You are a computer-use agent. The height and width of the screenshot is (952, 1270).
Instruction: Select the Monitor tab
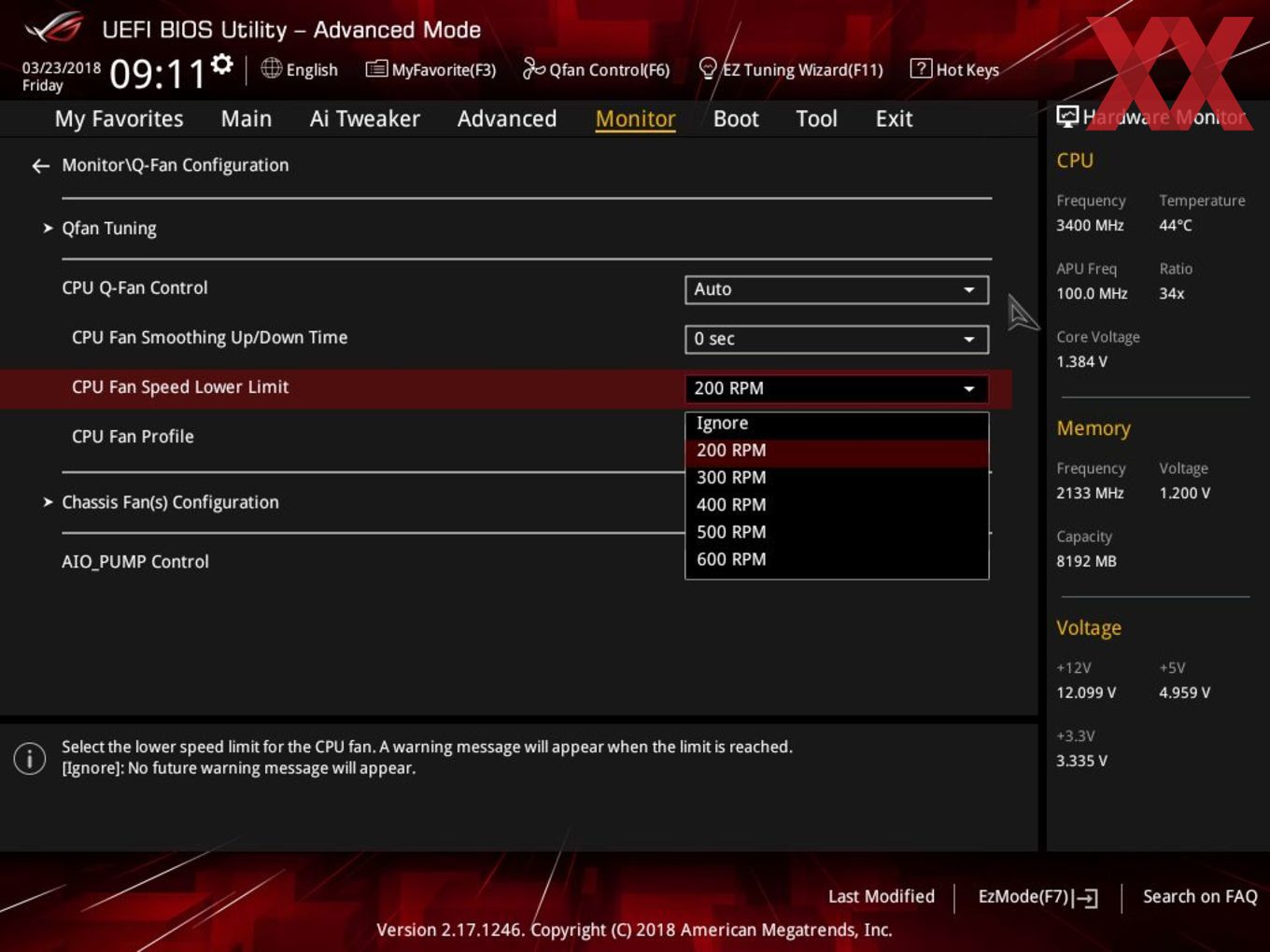pos(635,119)
